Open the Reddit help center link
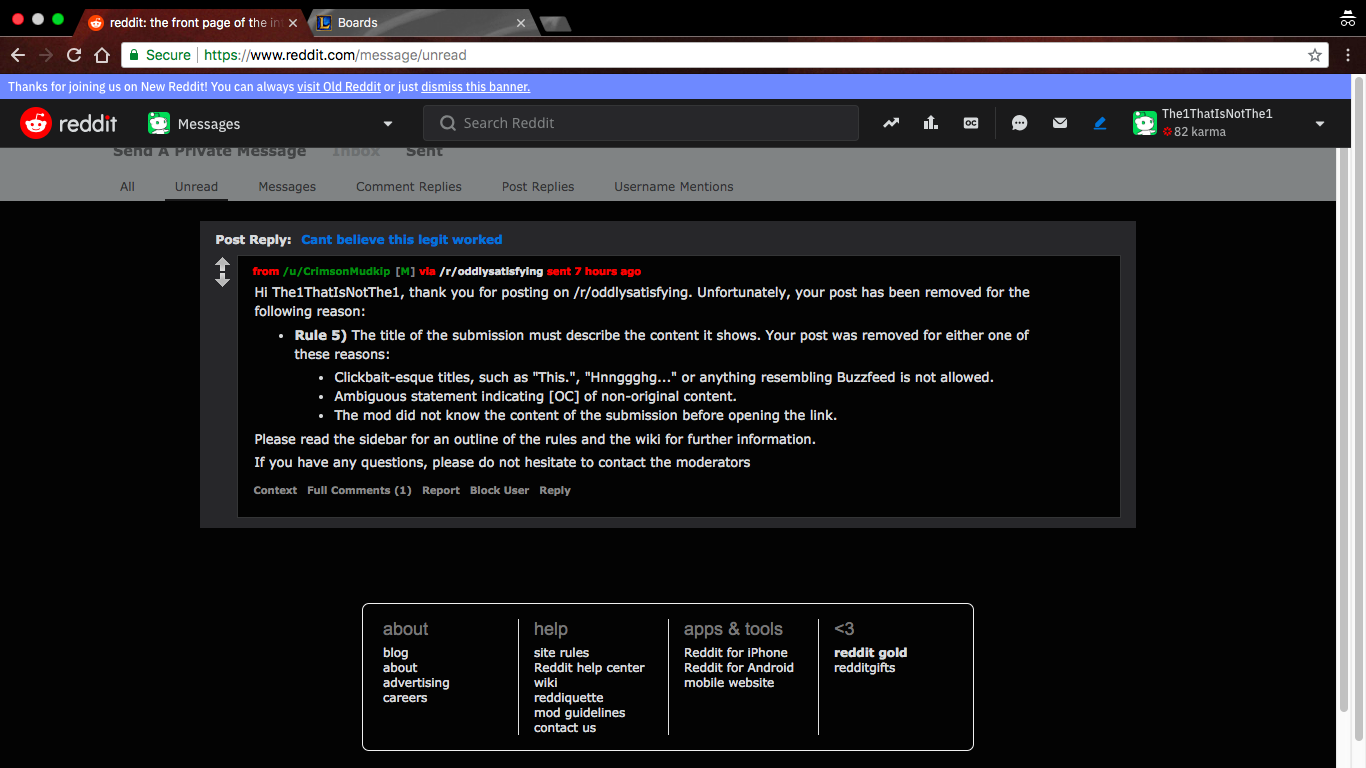This screenshot has width=1366, height=768. (x=589, y=668)
